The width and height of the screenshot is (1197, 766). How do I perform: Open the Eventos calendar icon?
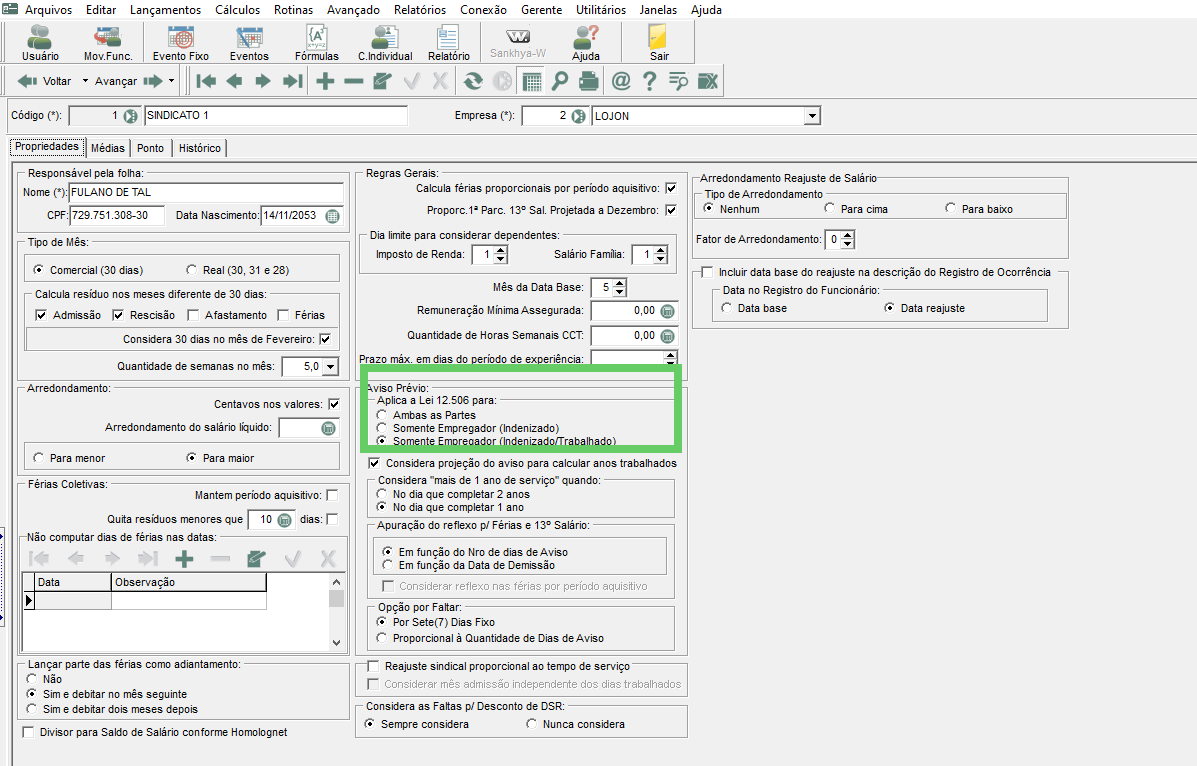pos(249,42)
